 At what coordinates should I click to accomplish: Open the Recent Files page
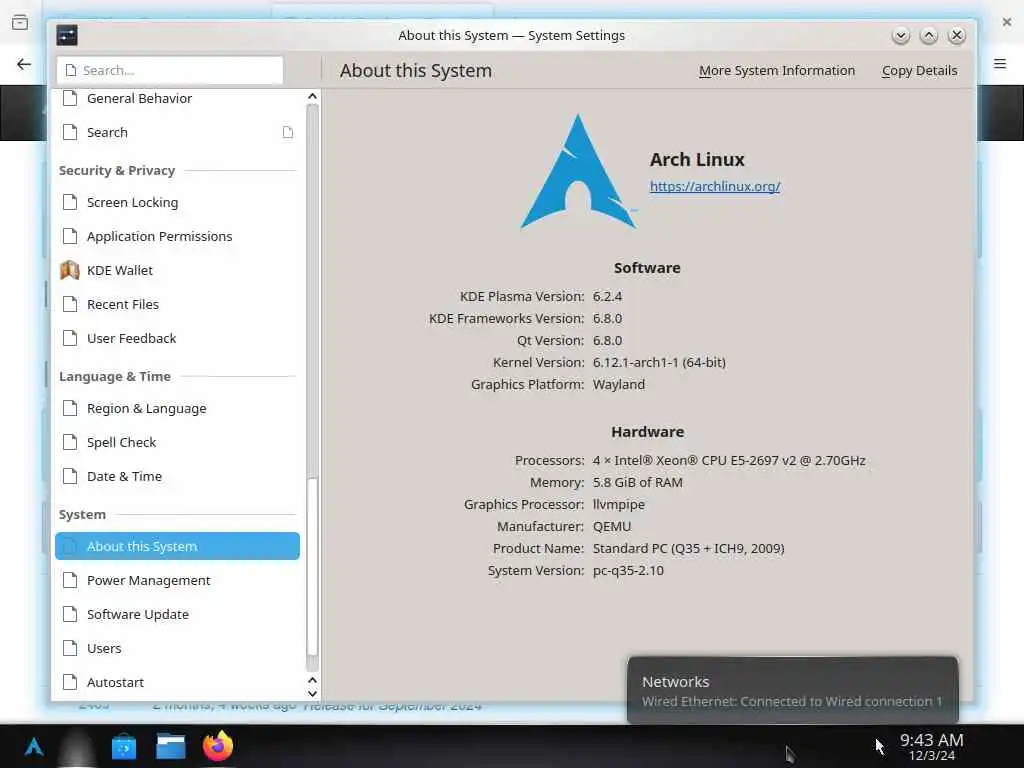[x=178, y=304]
